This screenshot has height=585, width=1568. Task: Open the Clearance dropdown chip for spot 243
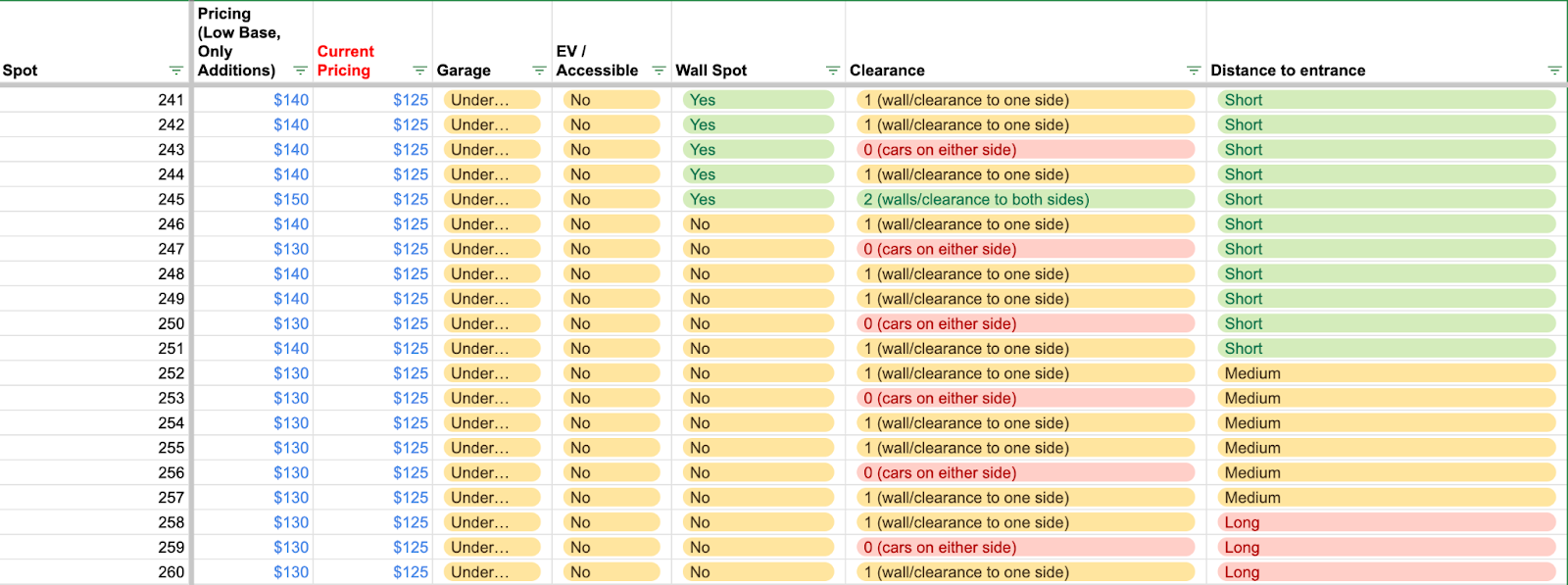point(1025,150)
